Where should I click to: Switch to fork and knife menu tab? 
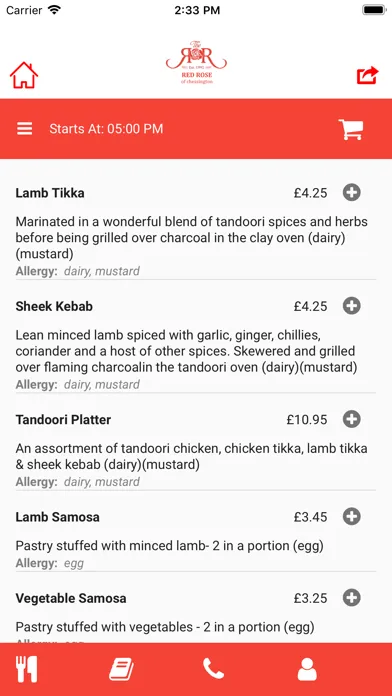(x=27, y=669)
